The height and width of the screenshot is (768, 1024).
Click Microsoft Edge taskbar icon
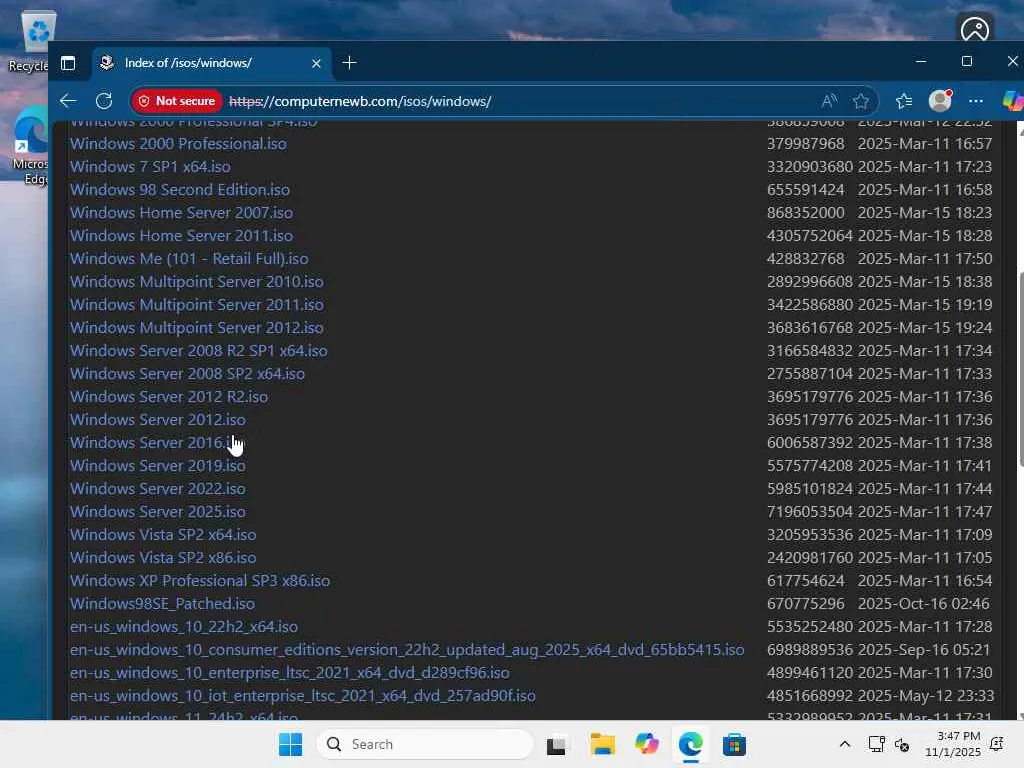690,744
